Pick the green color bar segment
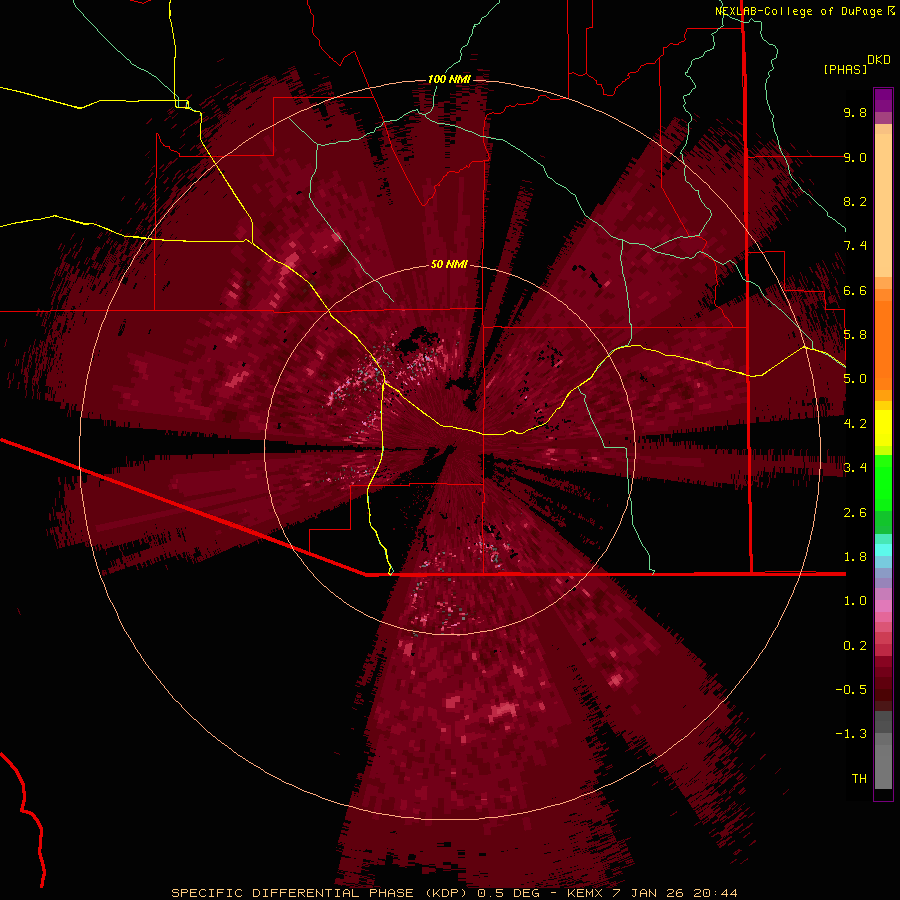The height and width of the screenshot is (900, 900). (883, 483)
